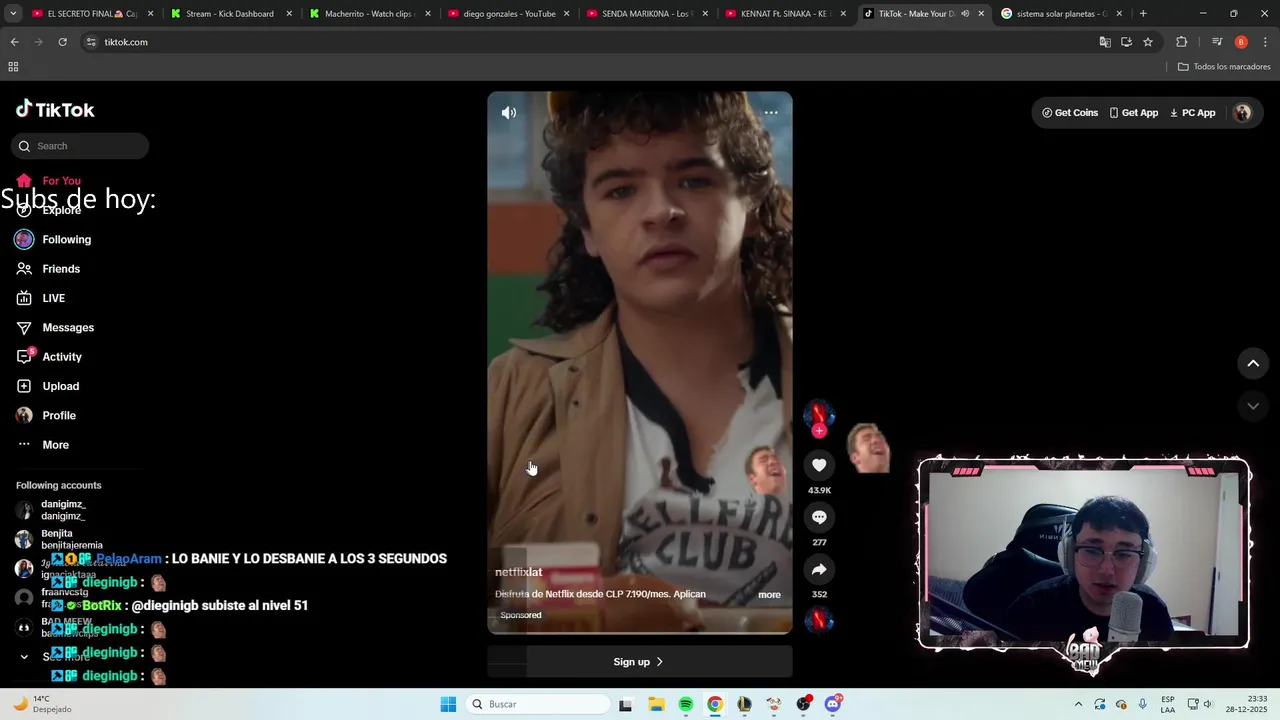This screenshot has width=1280, height=720.
Task: Open the sound disc at the video's bottom
Action: [x=819, y=620]
